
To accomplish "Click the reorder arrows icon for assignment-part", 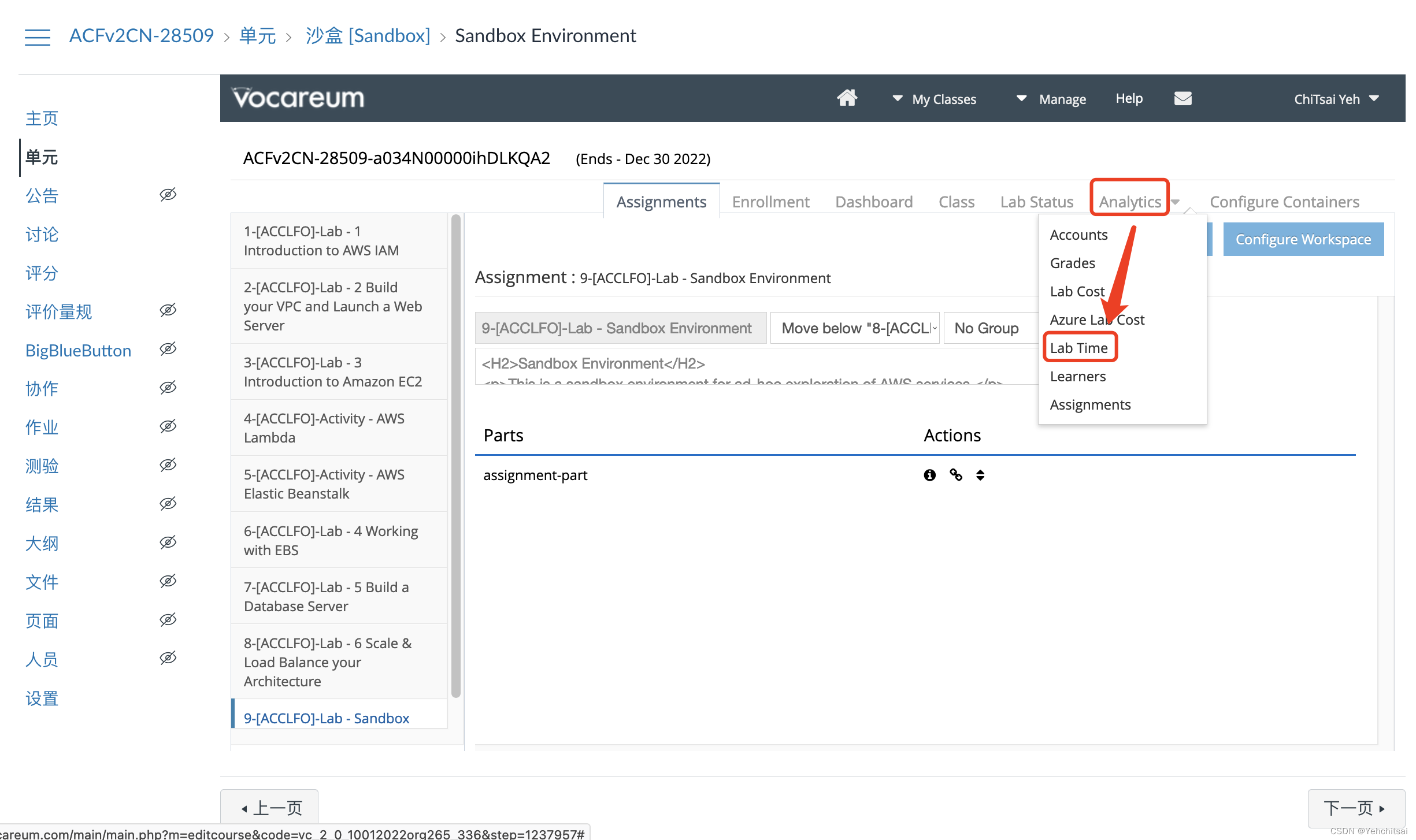I will 980,475.
